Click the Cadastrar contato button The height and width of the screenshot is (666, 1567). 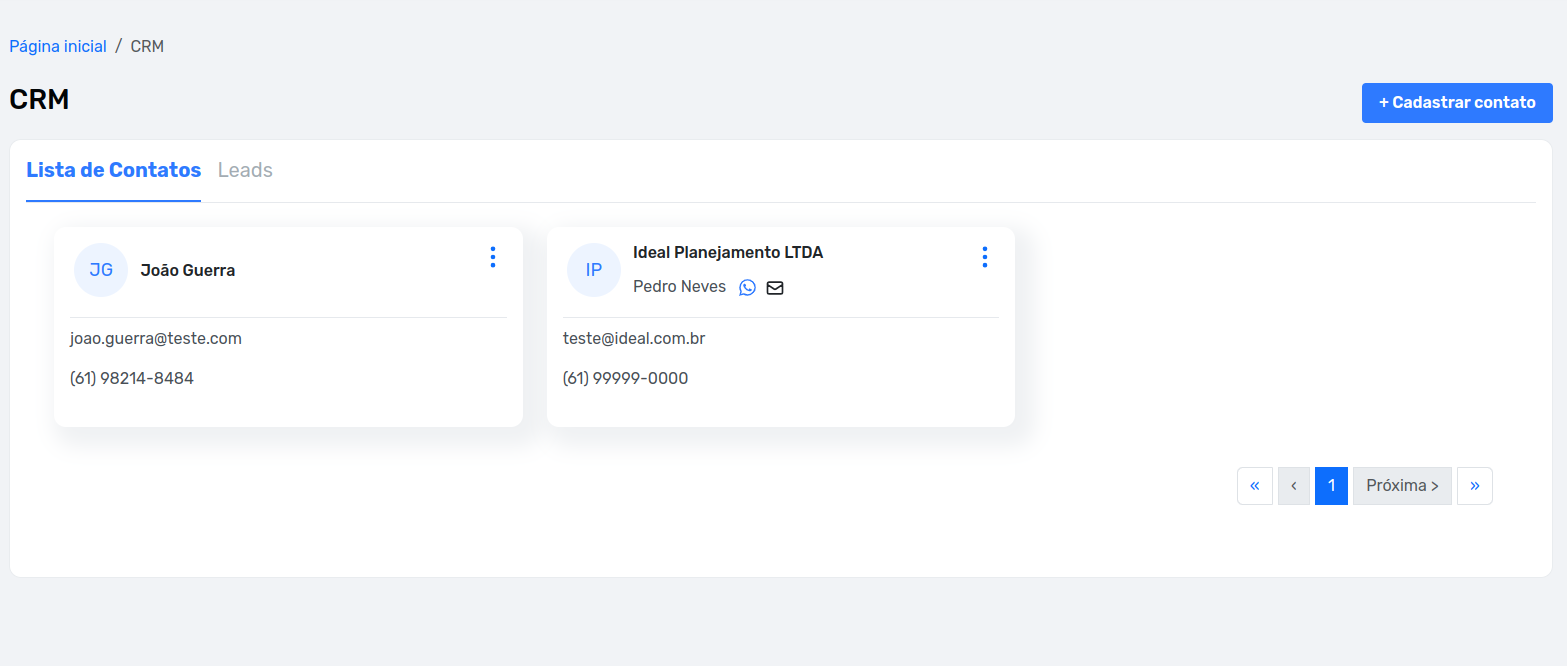coord(1457,103)
